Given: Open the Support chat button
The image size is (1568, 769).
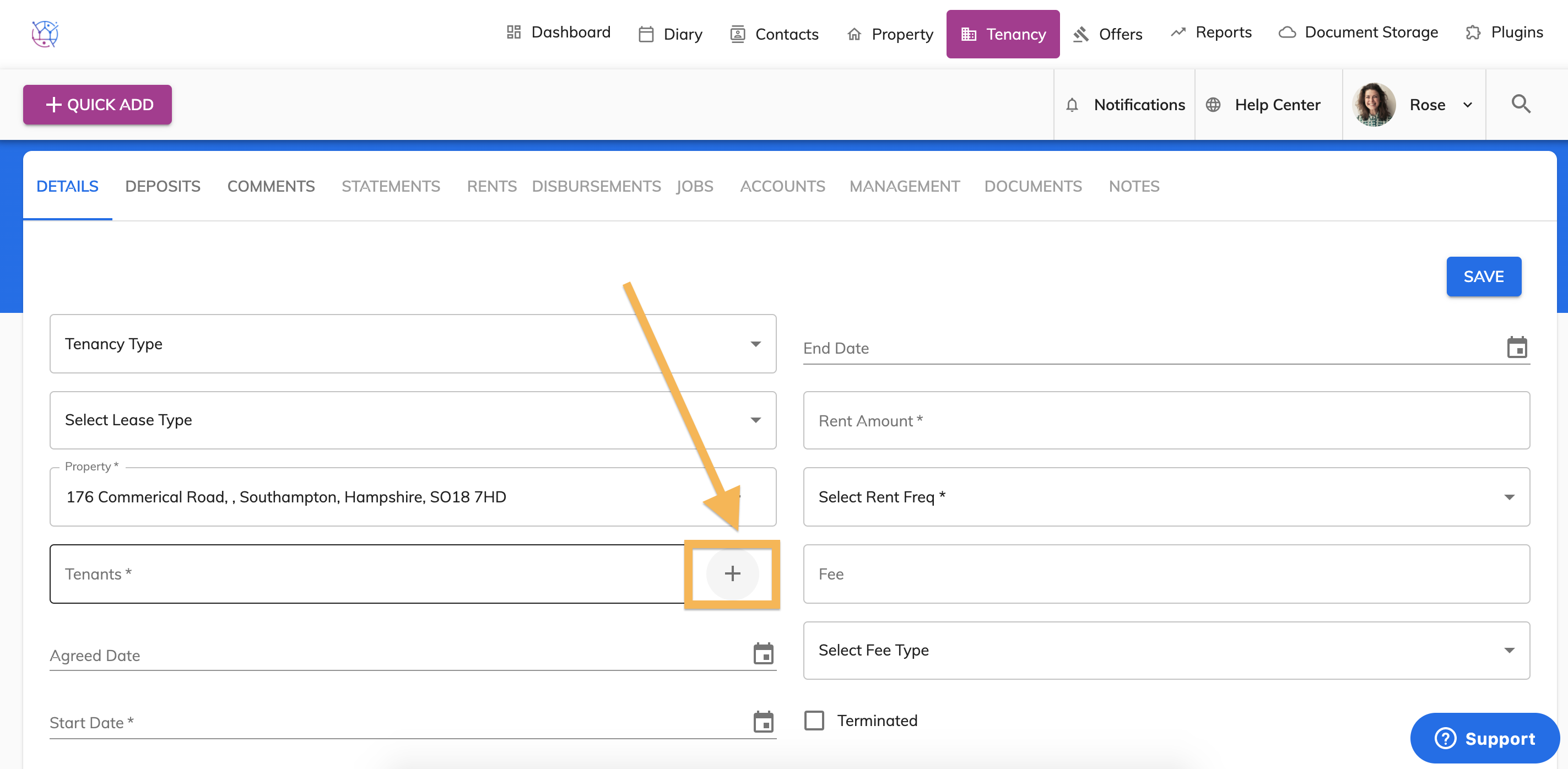Looking at the screenshot, I should (1484, 738).
